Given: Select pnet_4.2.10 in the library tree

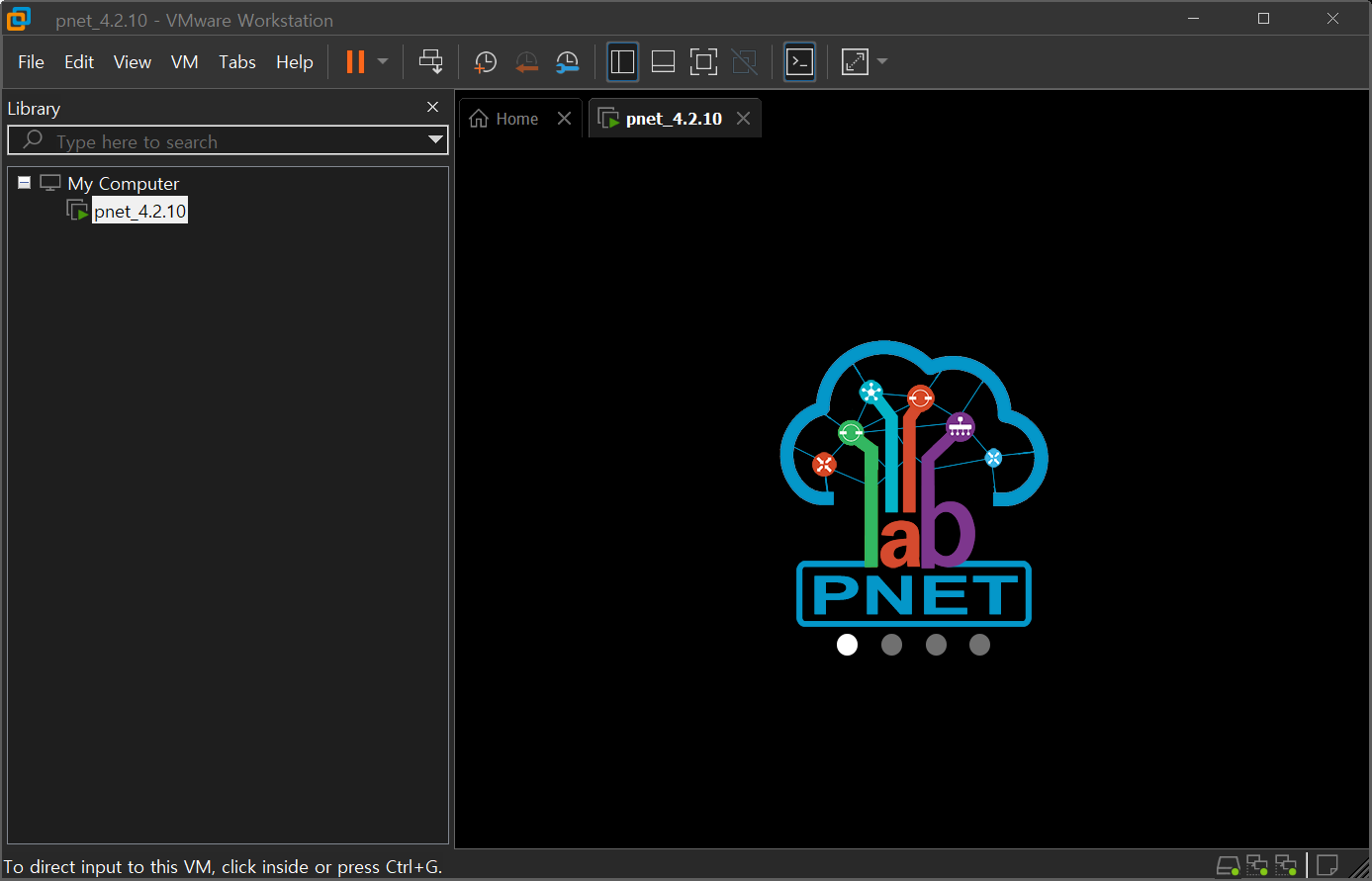Looking at the screenshot, I should pyautogui.click(x=139, y=211).
